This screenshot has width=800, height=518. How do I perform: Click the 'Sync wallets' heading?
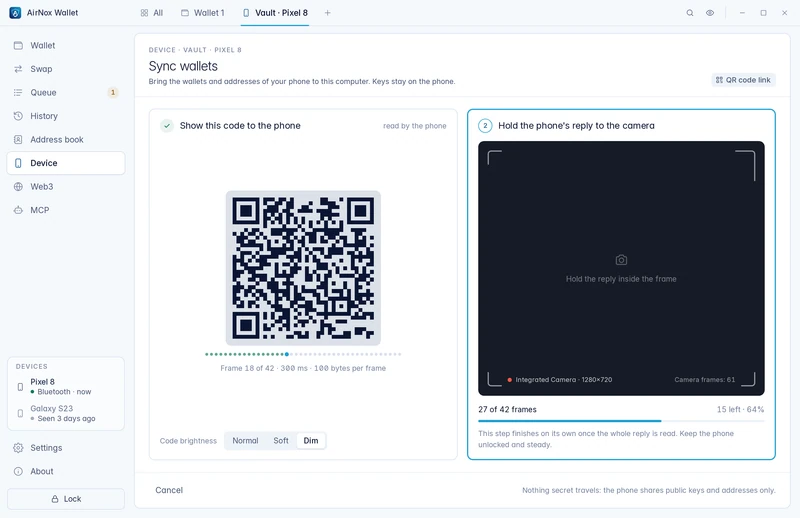(x=183, y=66)
